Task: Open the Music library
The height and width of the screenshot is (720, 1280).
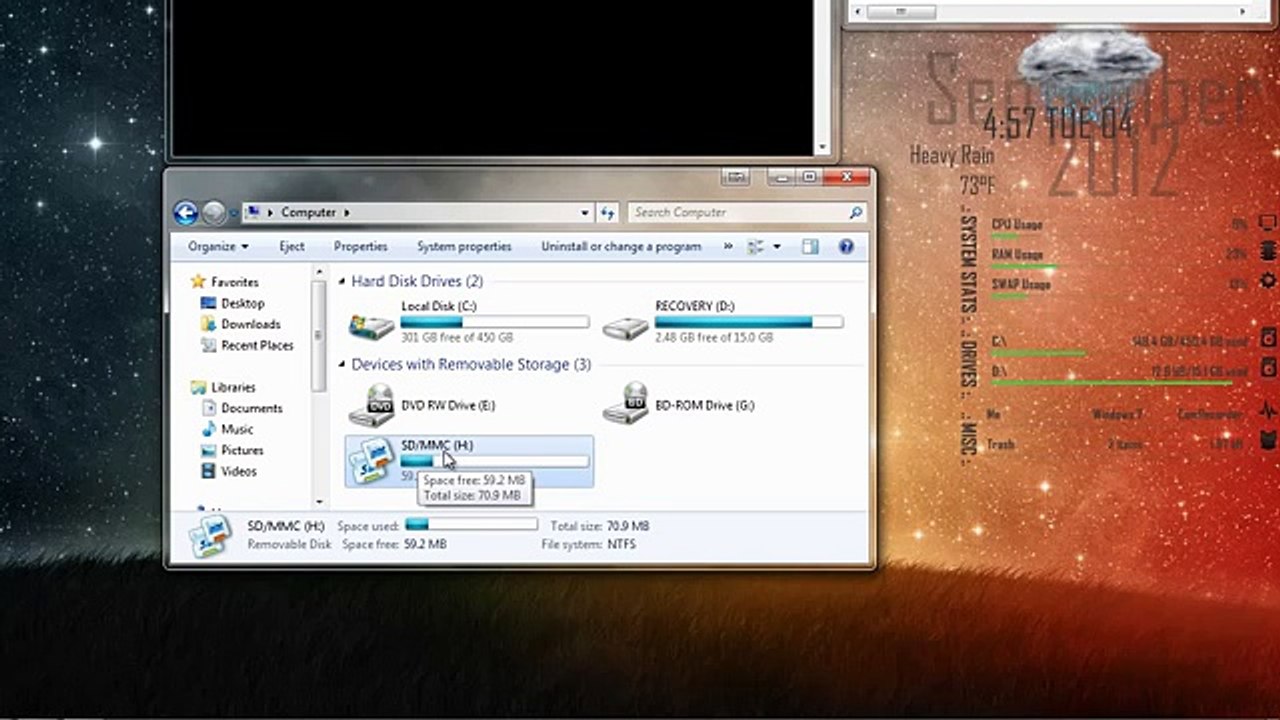Action: pyautogui.click(x=237, y=429)
